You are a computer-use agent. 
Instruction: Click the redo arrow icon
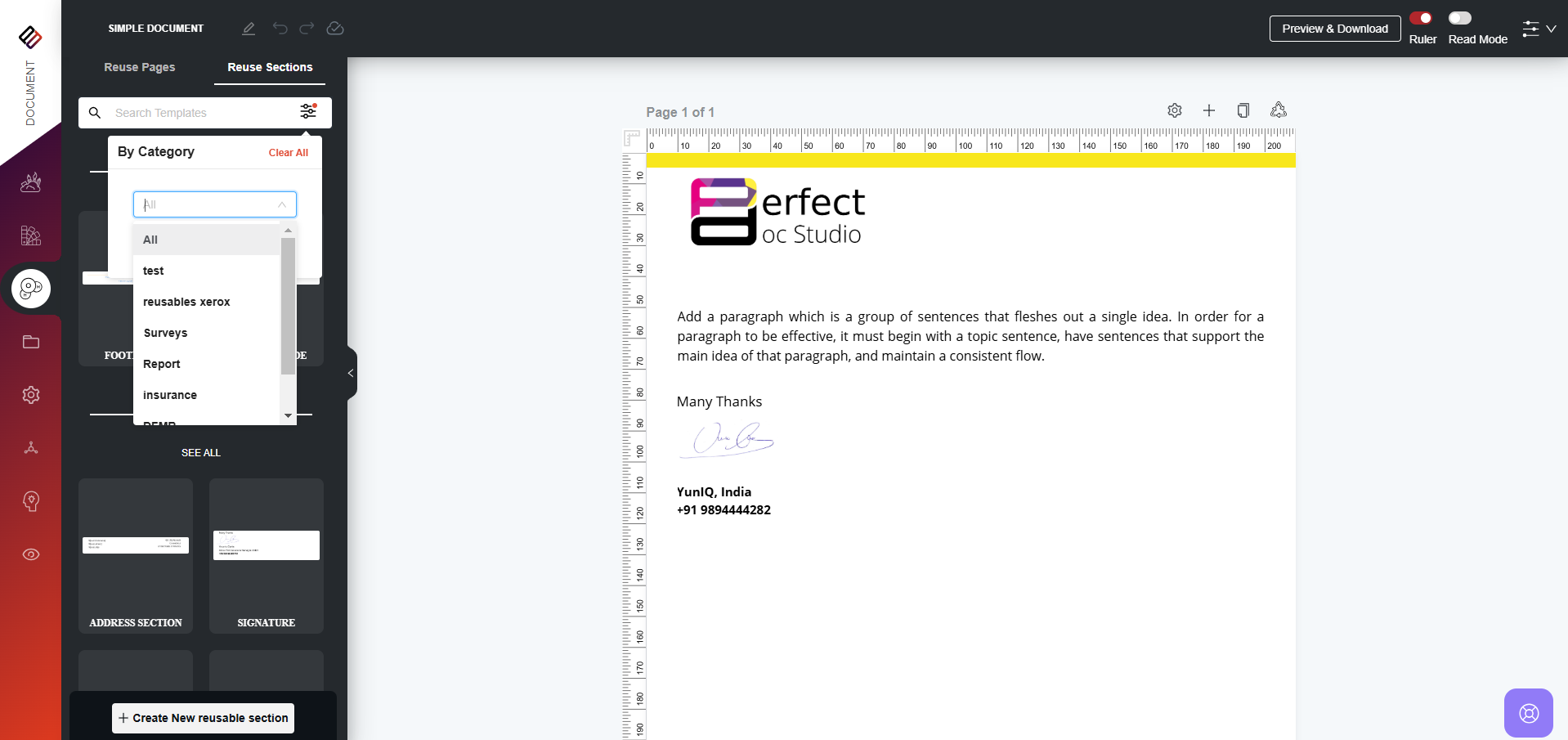[x=307, y=29]
